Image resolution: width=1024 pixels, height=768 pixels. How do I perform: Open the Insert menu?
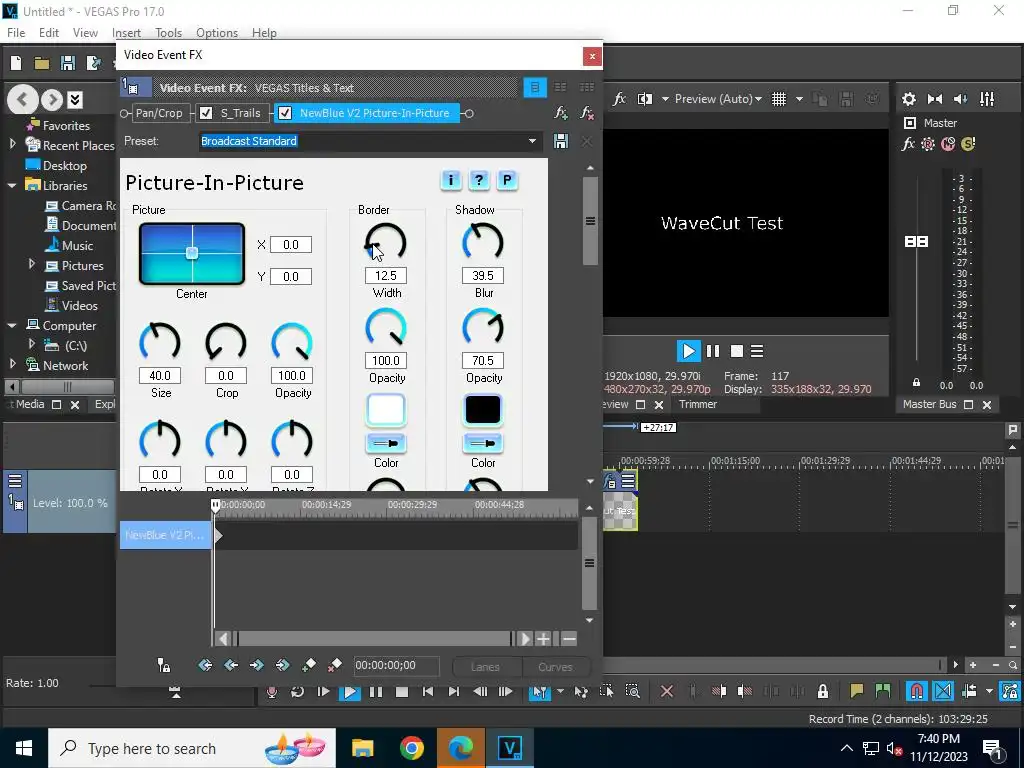pyautogui.click(x=126, y=33)
